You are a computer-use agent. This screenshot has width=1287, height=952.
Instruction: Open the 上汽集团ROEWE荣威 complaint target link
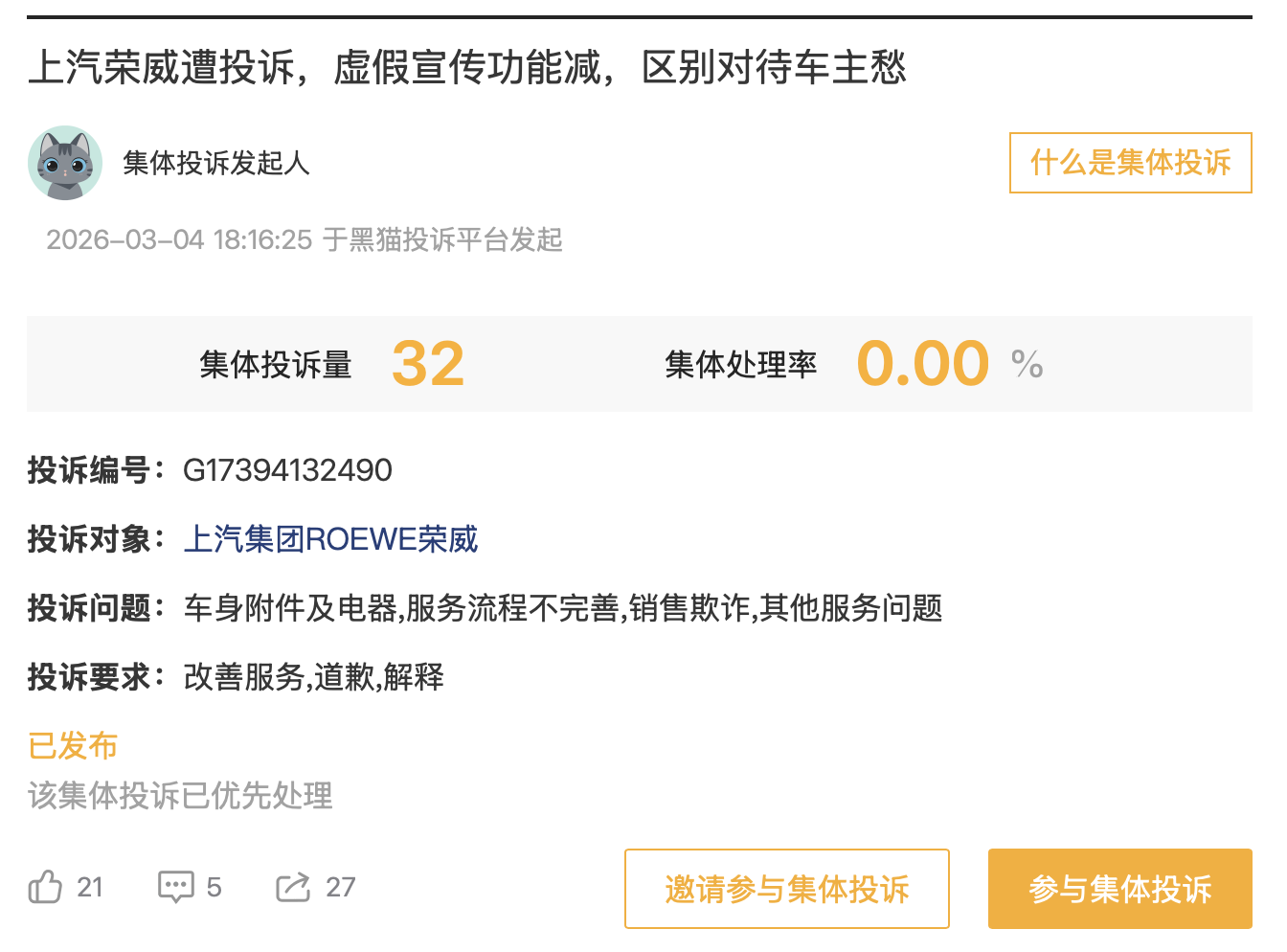330,539
